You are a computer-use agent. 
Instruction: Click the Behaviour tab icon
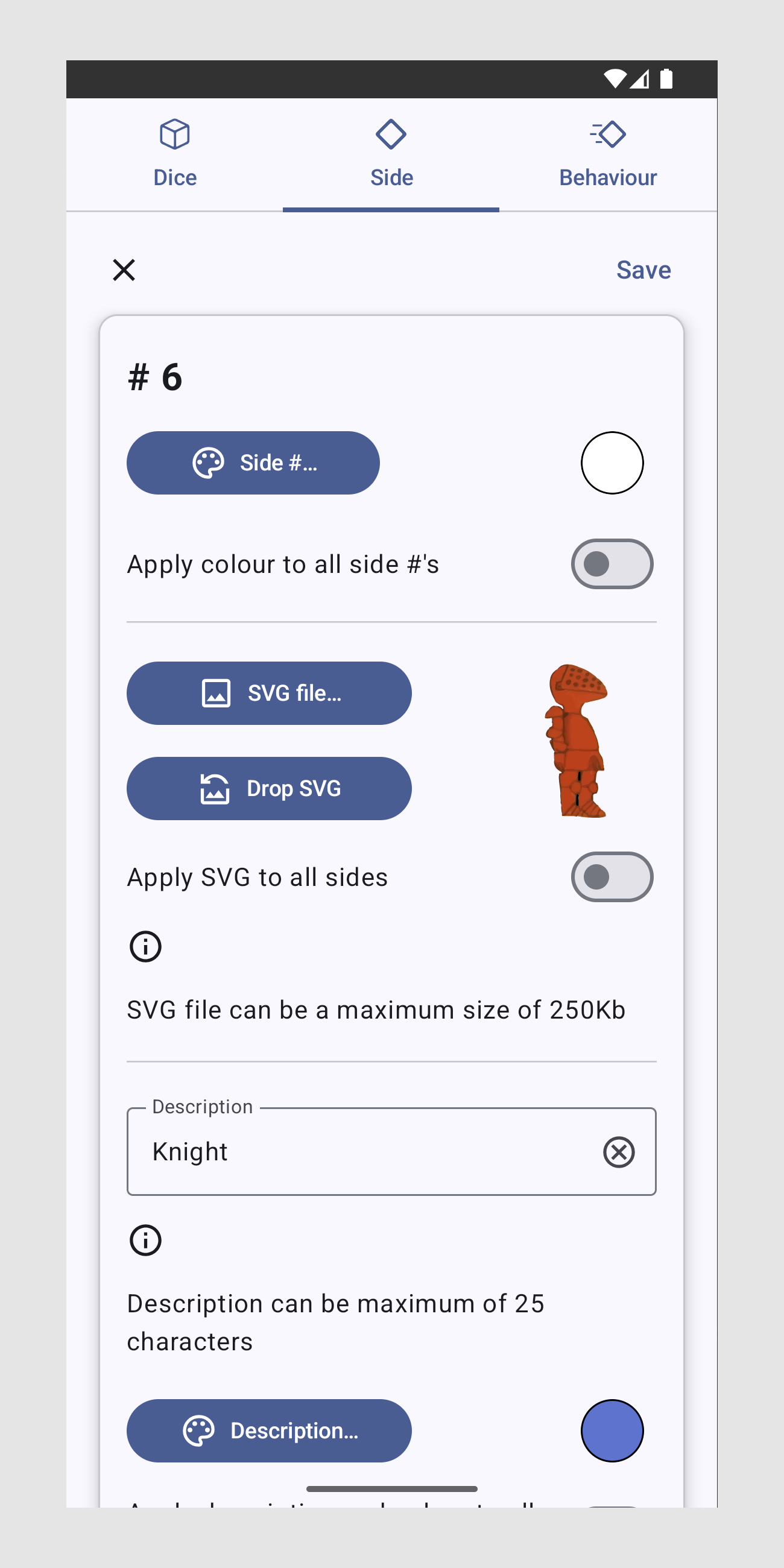pyautogui.click(x=607, y=134)
